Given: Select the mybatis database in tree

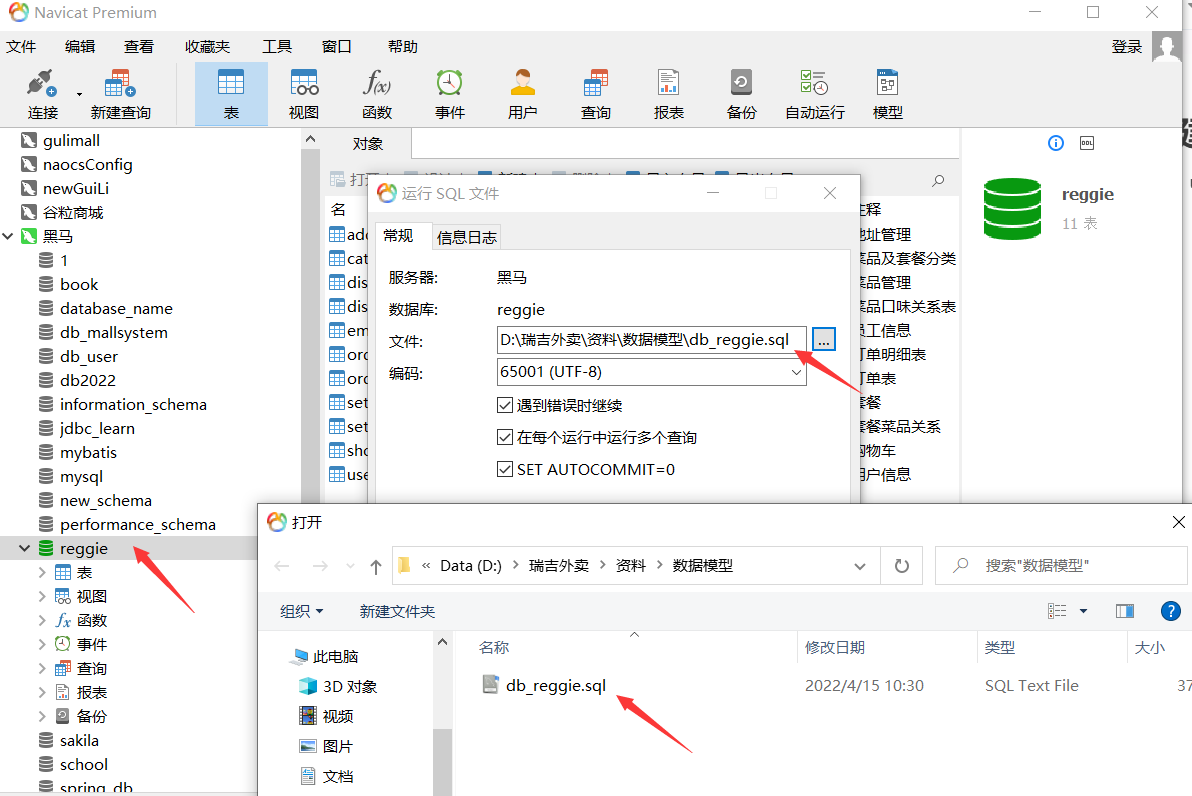Looking at the screenshot, I should (88, 452).
